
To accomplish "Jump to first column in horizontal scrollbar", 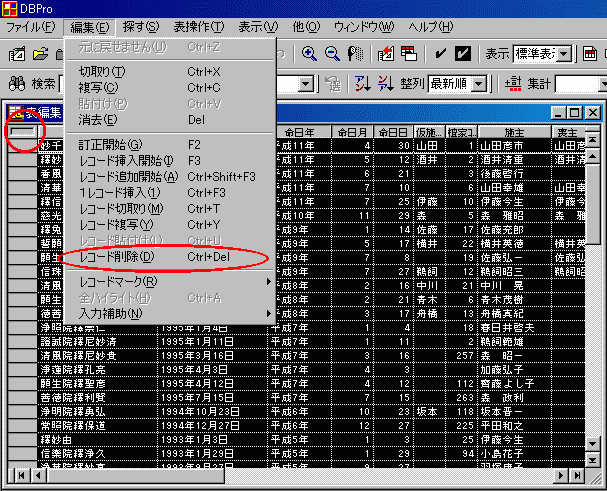I will [21, 476].
